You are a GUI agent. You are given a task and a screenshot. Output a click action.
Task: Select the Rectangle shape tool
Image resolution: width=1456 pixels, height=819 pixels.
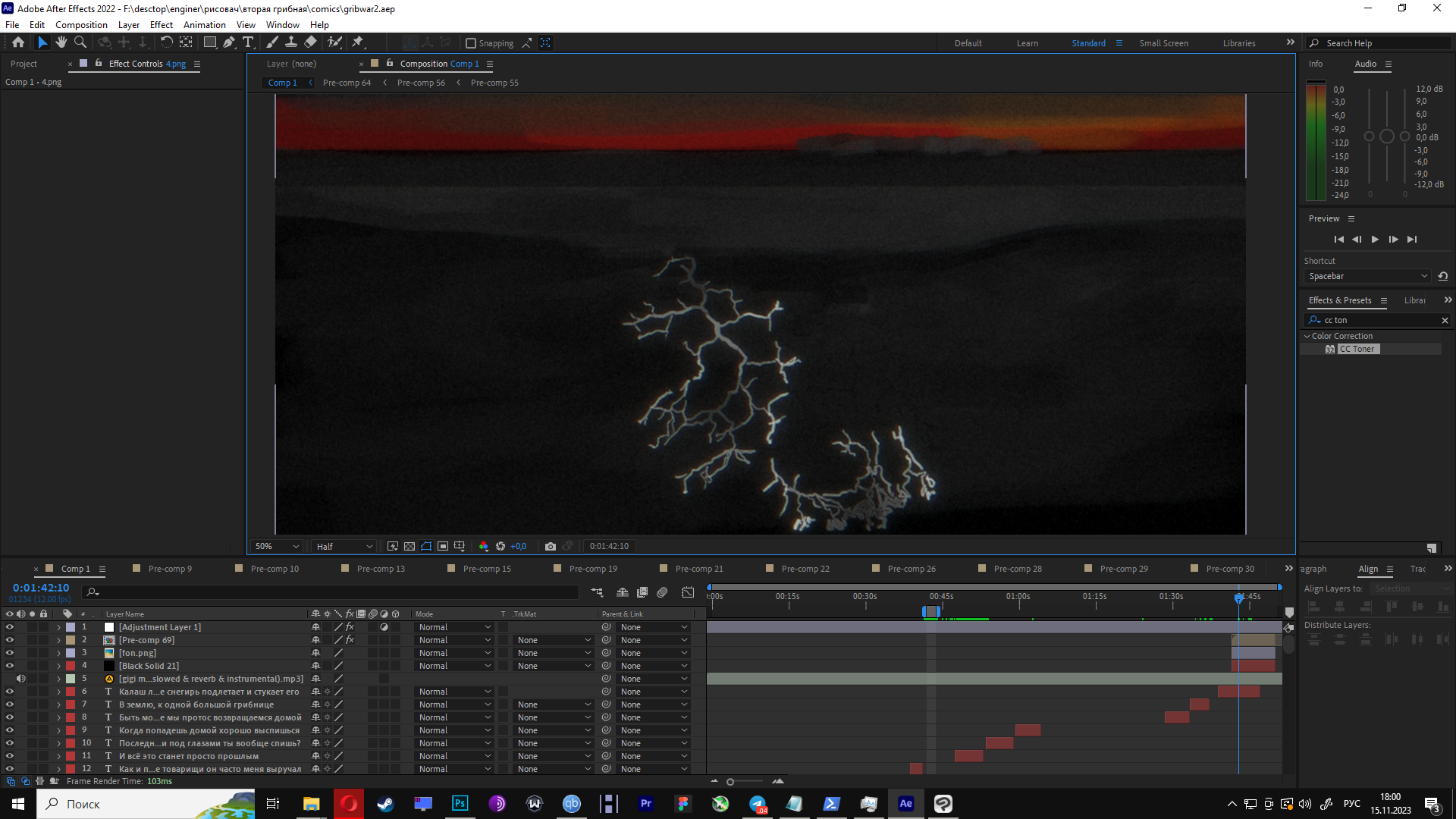click(x=210, y=42)
